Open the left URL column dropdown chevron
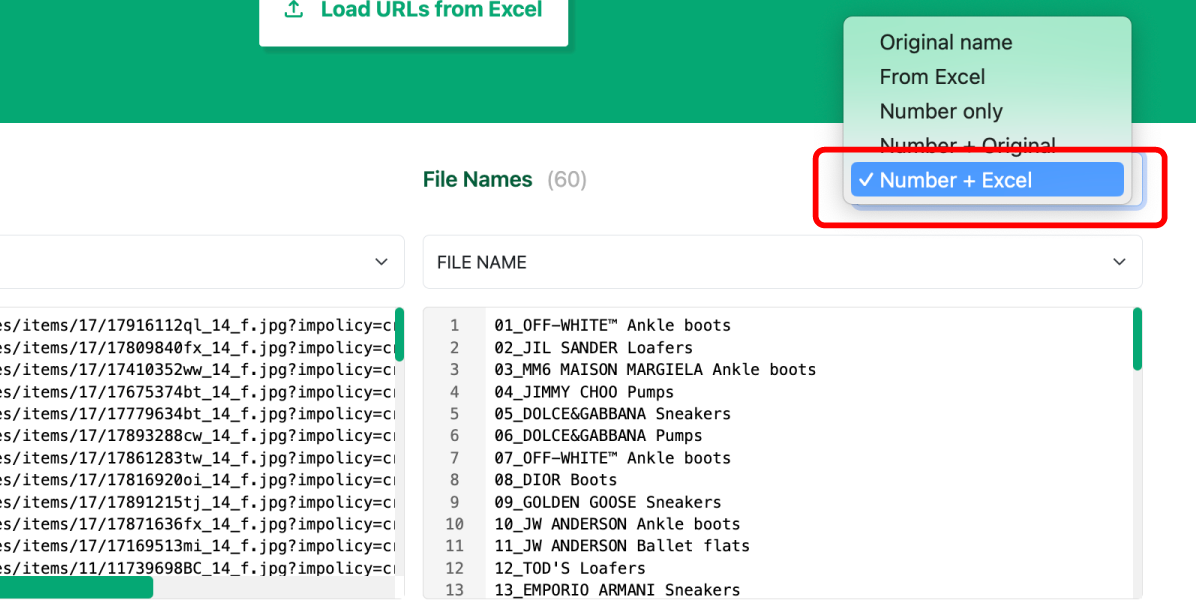This screenshot has height=601, width=1196. [x=381, y=262]
